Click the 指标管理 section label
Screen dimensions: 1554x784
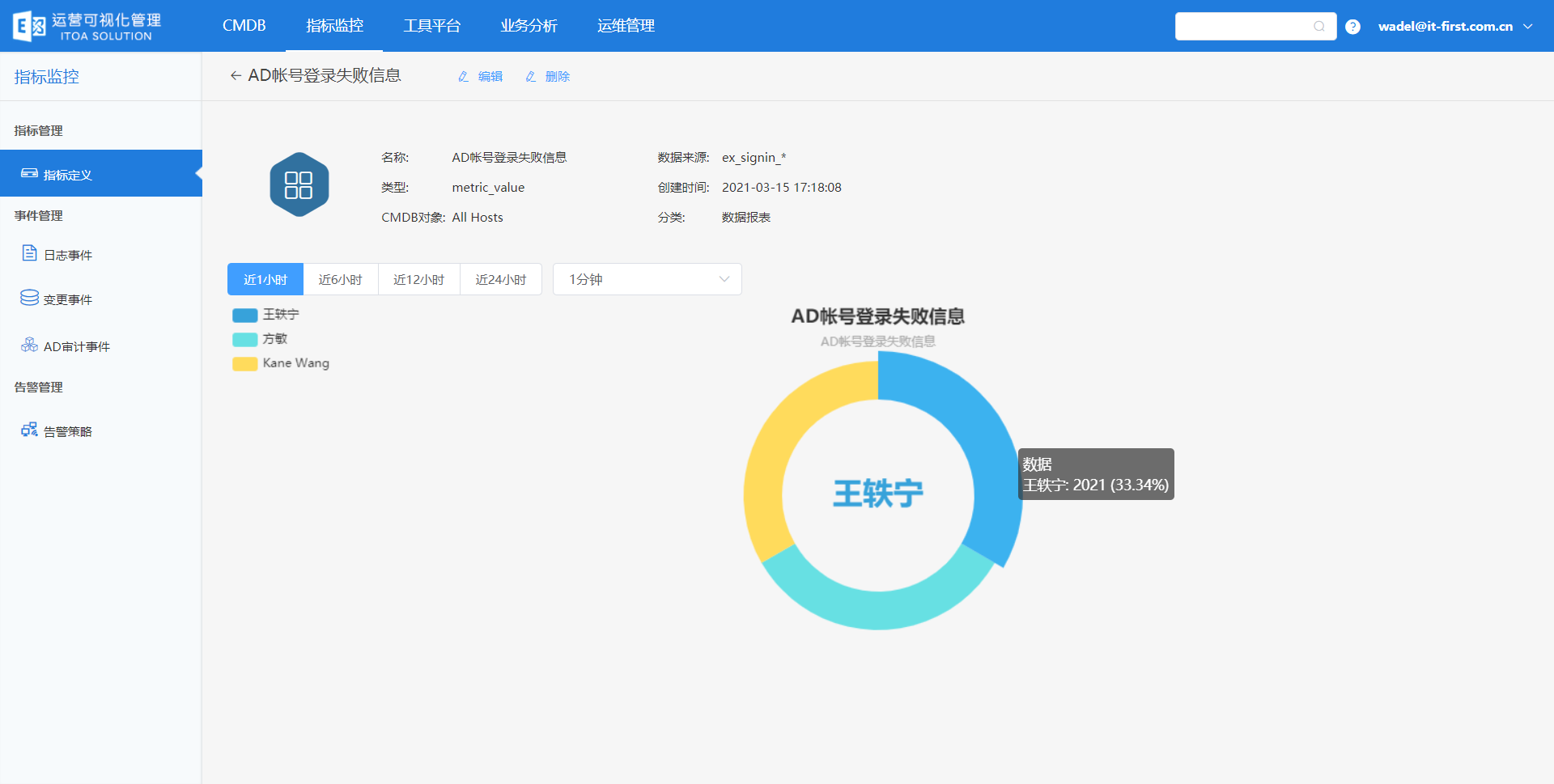[39, 130]
